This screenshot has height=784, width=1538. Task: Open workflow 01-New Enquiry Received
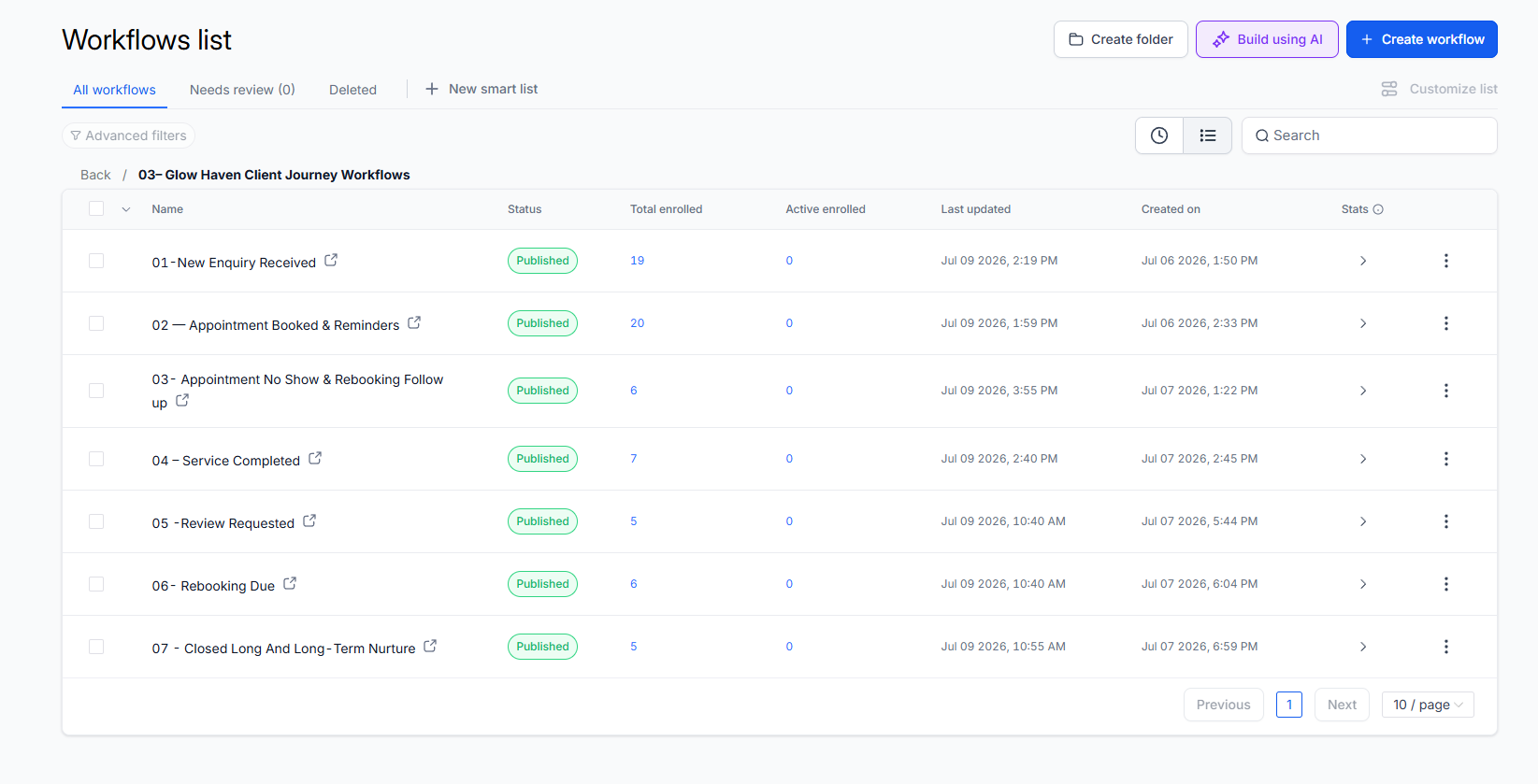(234, 263)
